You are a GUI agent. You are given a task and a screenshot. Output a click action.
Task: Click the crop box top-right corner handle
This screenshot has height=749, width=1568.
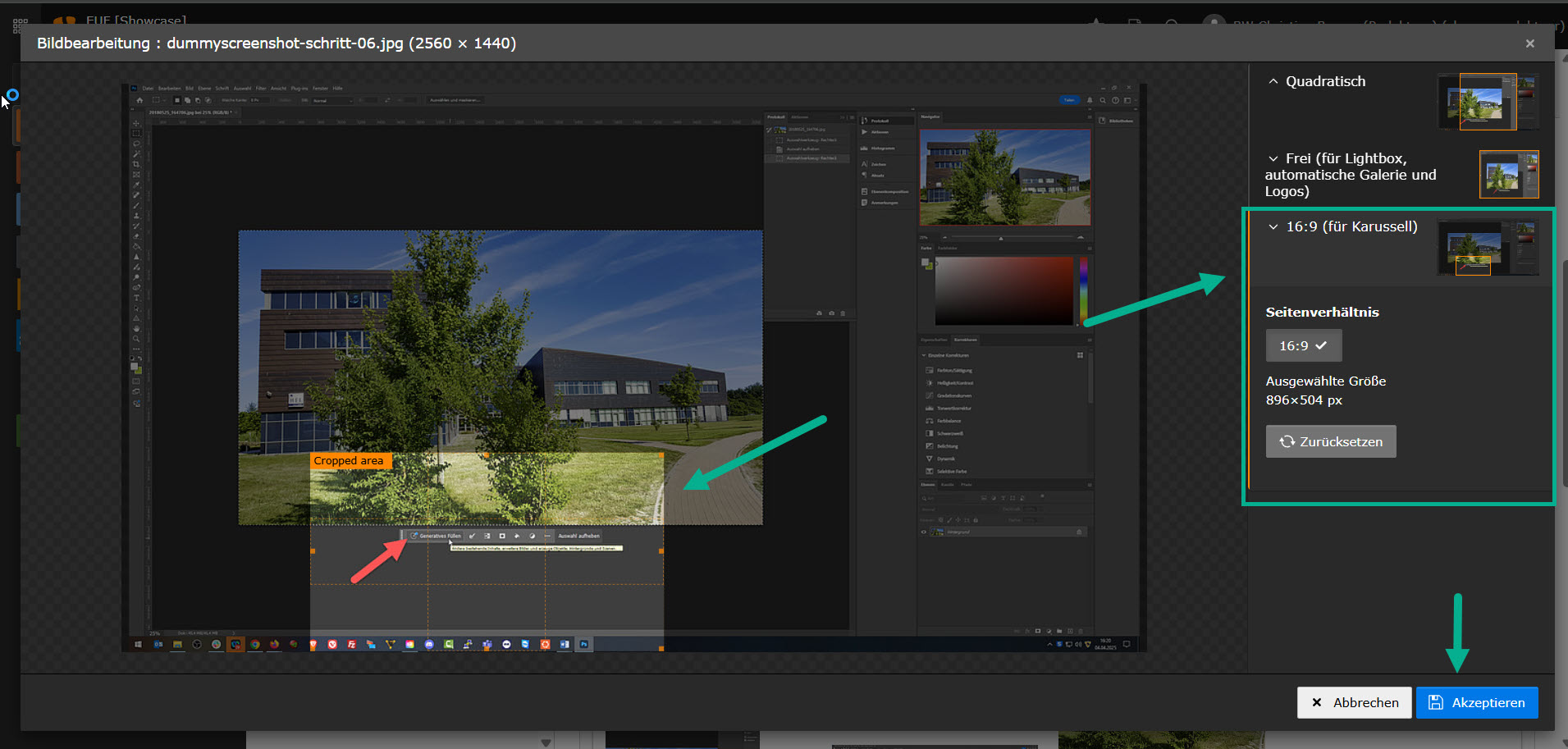pyautogui.click(x=661, y=454)
